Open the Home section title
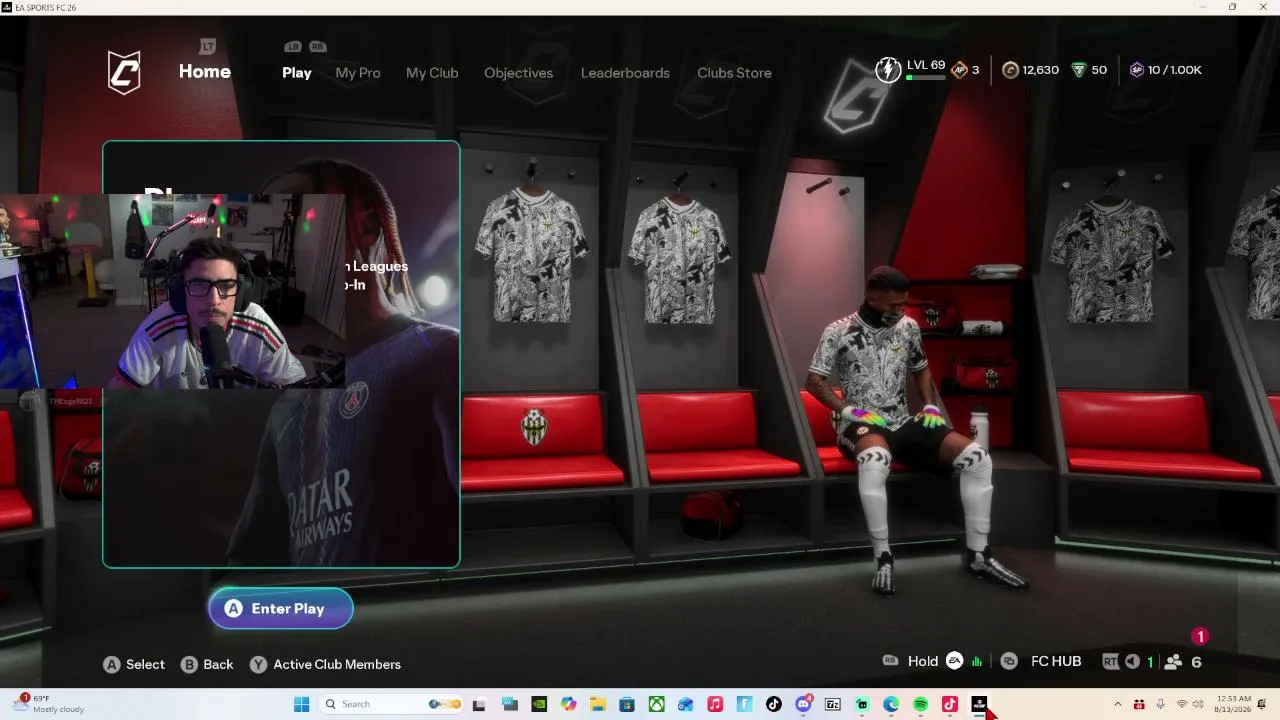1280x720 pixels. (x=205, y=71)
